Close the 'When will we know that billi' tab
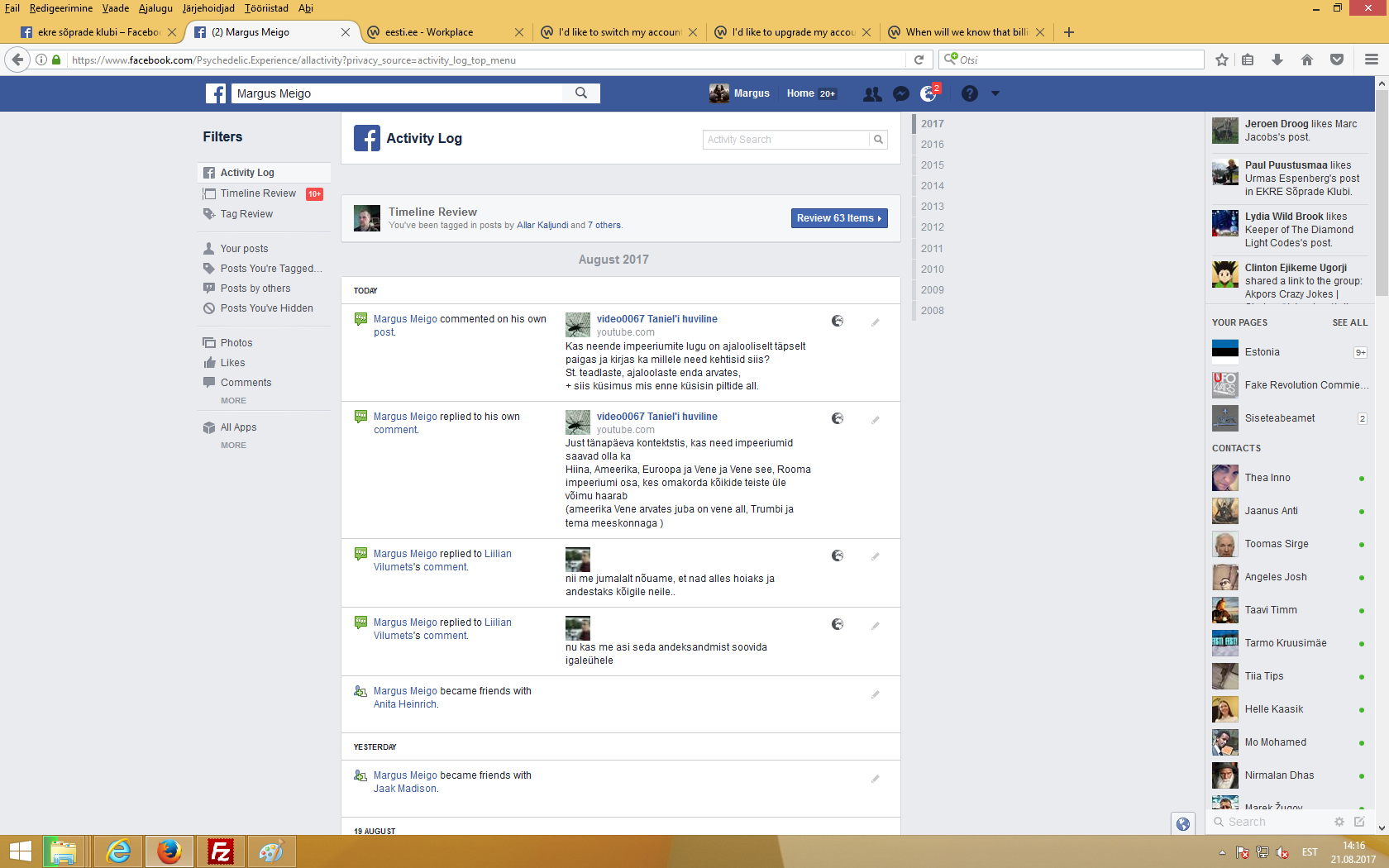This screenshot has height=868, width=1389. (1040, 32)
